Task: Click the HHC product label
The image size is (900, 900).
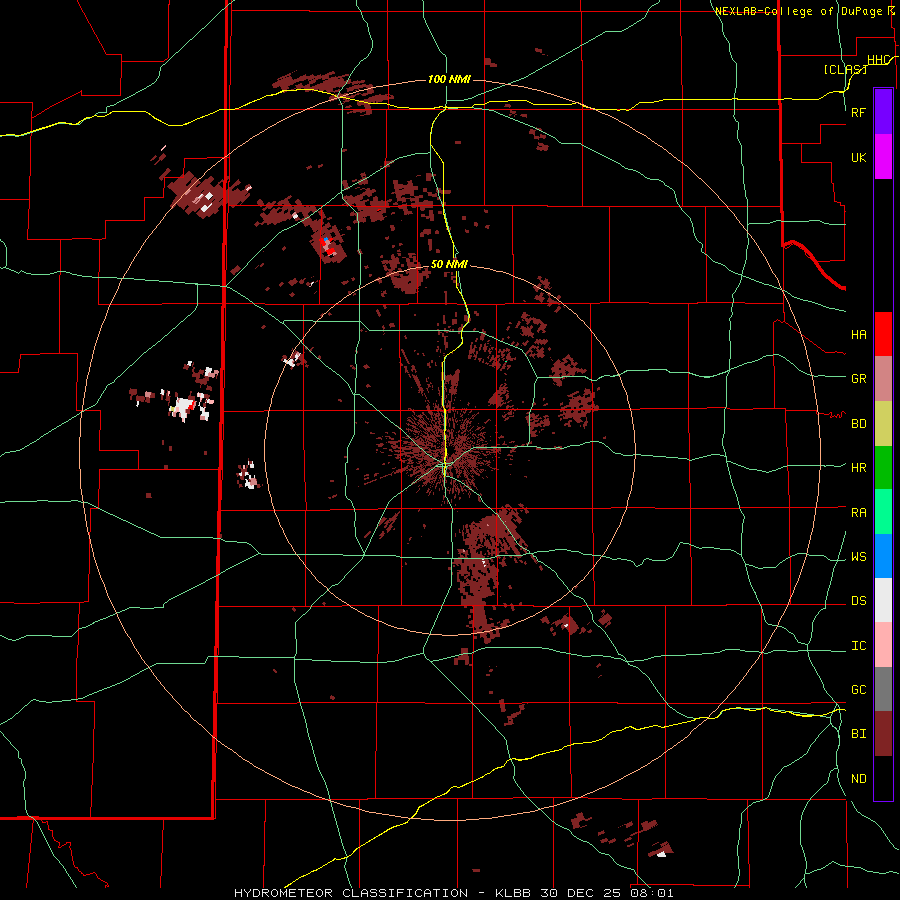Action: click(x=879, y=60)
